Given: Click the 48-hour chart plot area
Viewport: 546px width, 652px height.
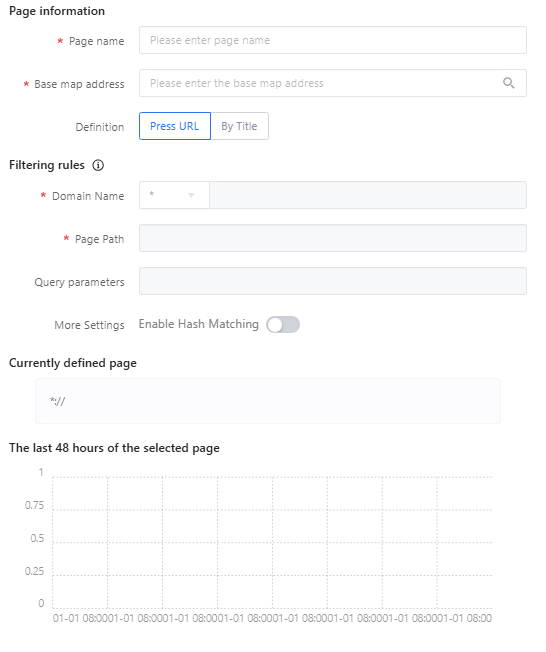Looking at the screenshot, I should click(x=272, y=542).
